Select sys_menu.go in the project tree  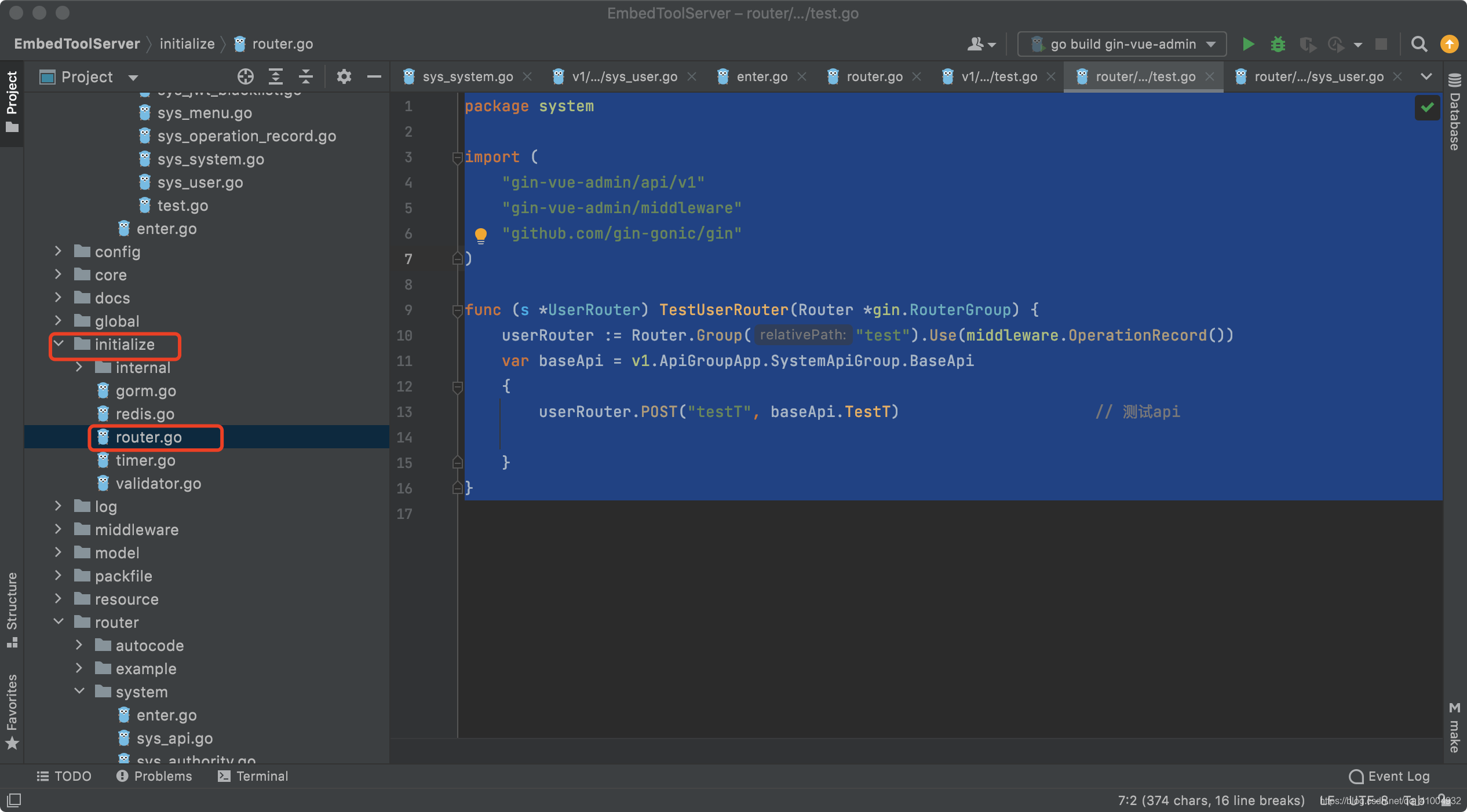point(205,113)
